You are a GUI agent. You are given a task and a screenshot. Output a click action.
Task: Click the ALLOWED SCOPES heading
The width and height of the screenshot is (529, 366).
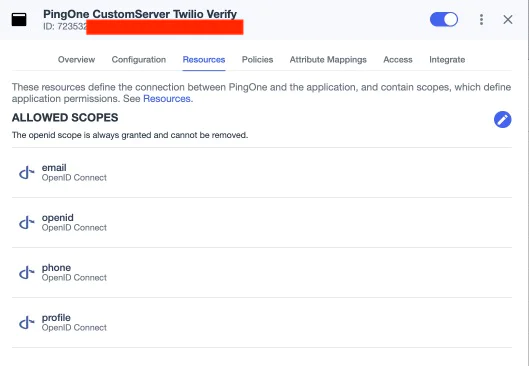(x=65, y=117)
